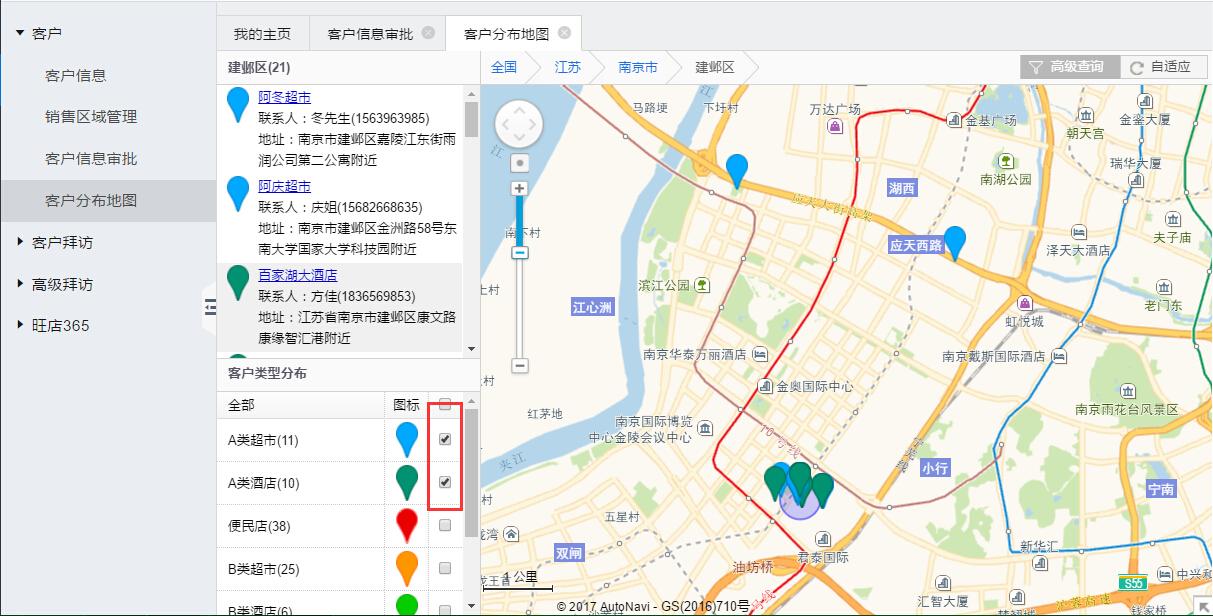Expand the 高级拜访 menu

pyautogui.click(x=62, y=284)
